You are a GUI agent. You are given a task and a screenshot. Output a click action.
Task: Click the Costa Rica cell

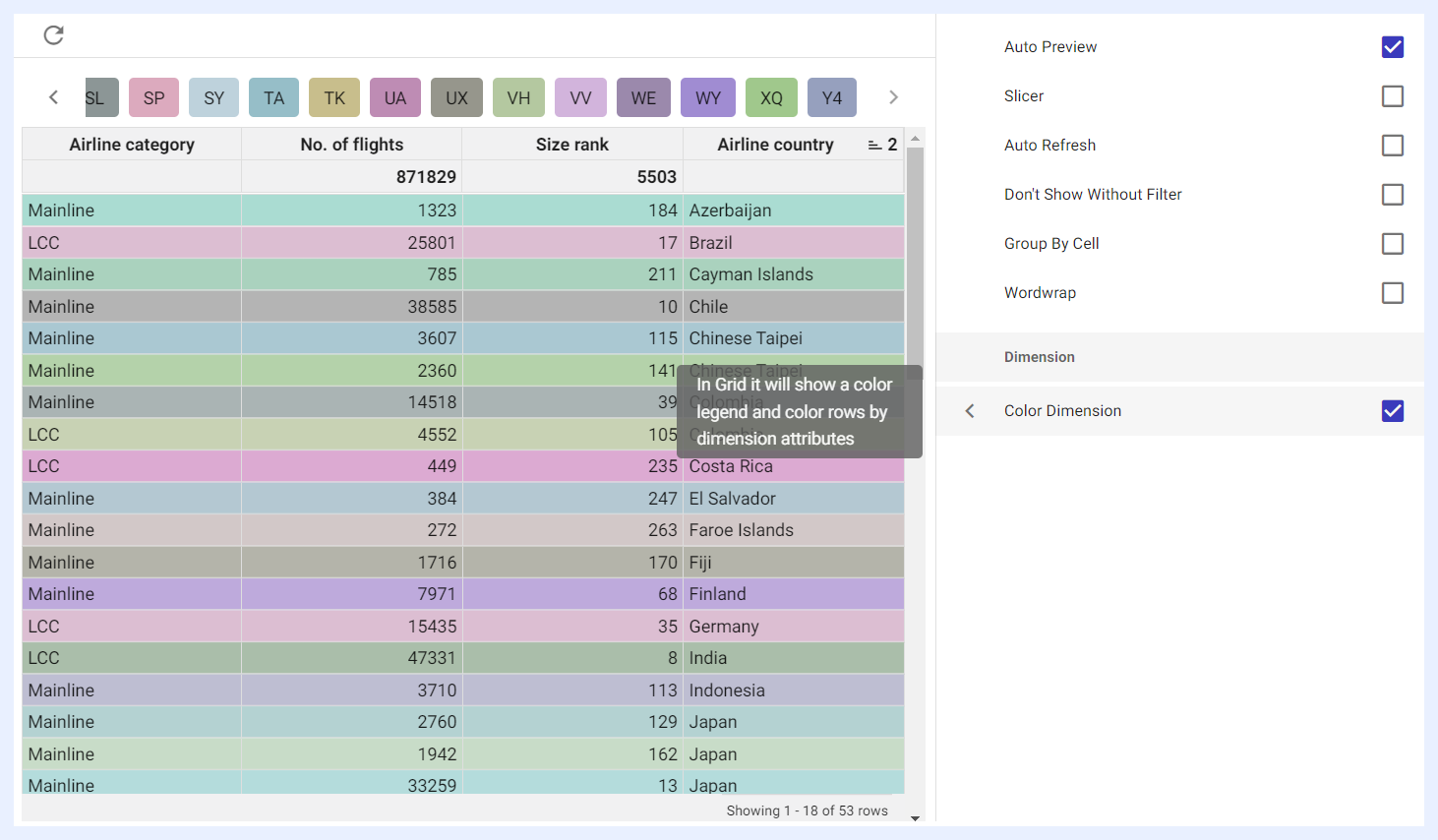coord(794,466)
